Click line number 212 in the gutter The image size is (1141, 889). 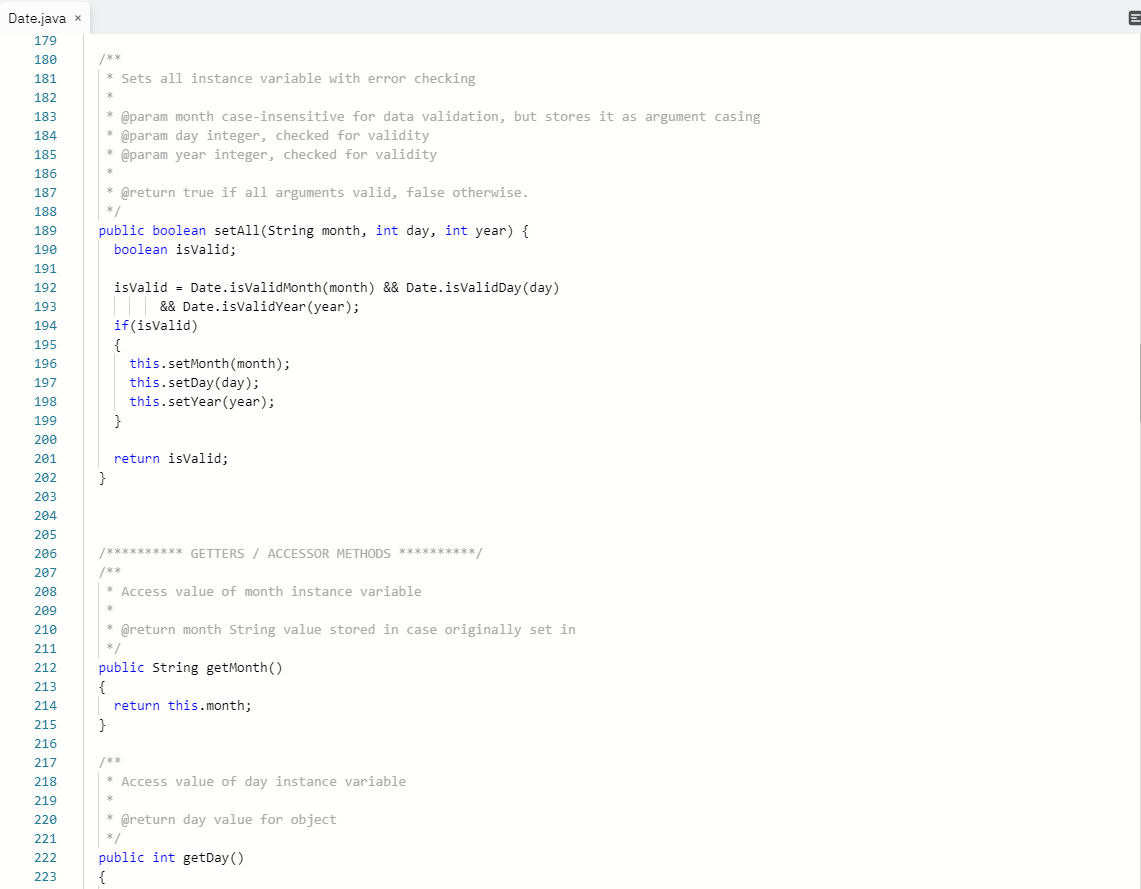point(45,667)
